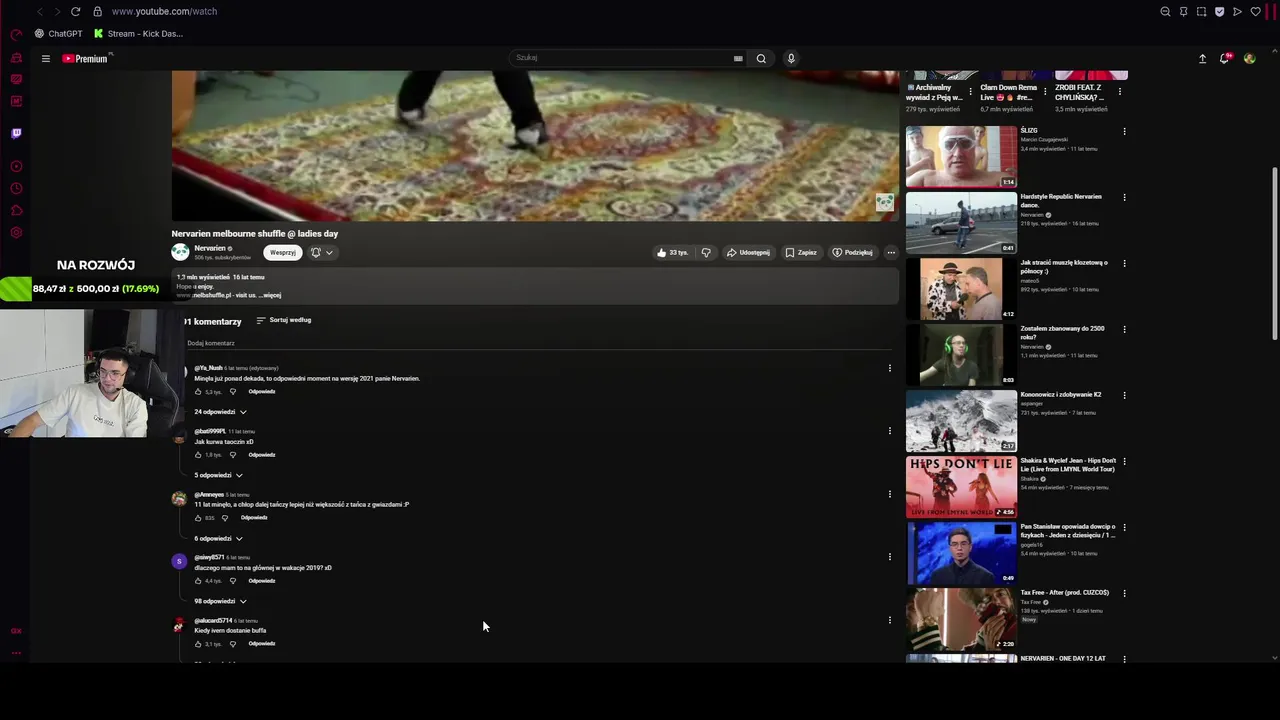
Task: Expand the description with ...więcej
Action: 270,295
